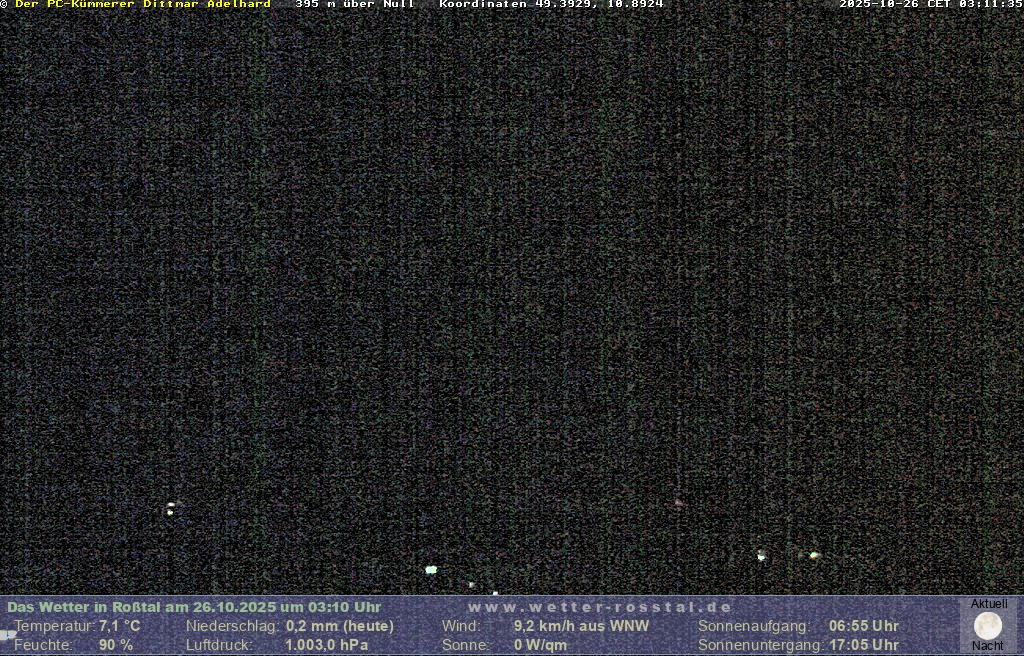
Task: Click the bright green light at bottom center
Action: (431, 569)
